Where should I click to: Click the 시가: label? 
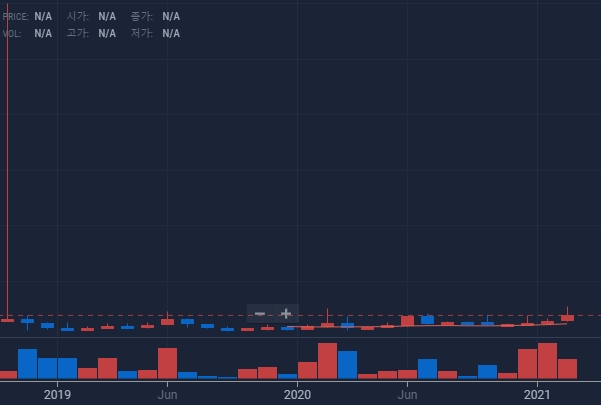point(78,16)
